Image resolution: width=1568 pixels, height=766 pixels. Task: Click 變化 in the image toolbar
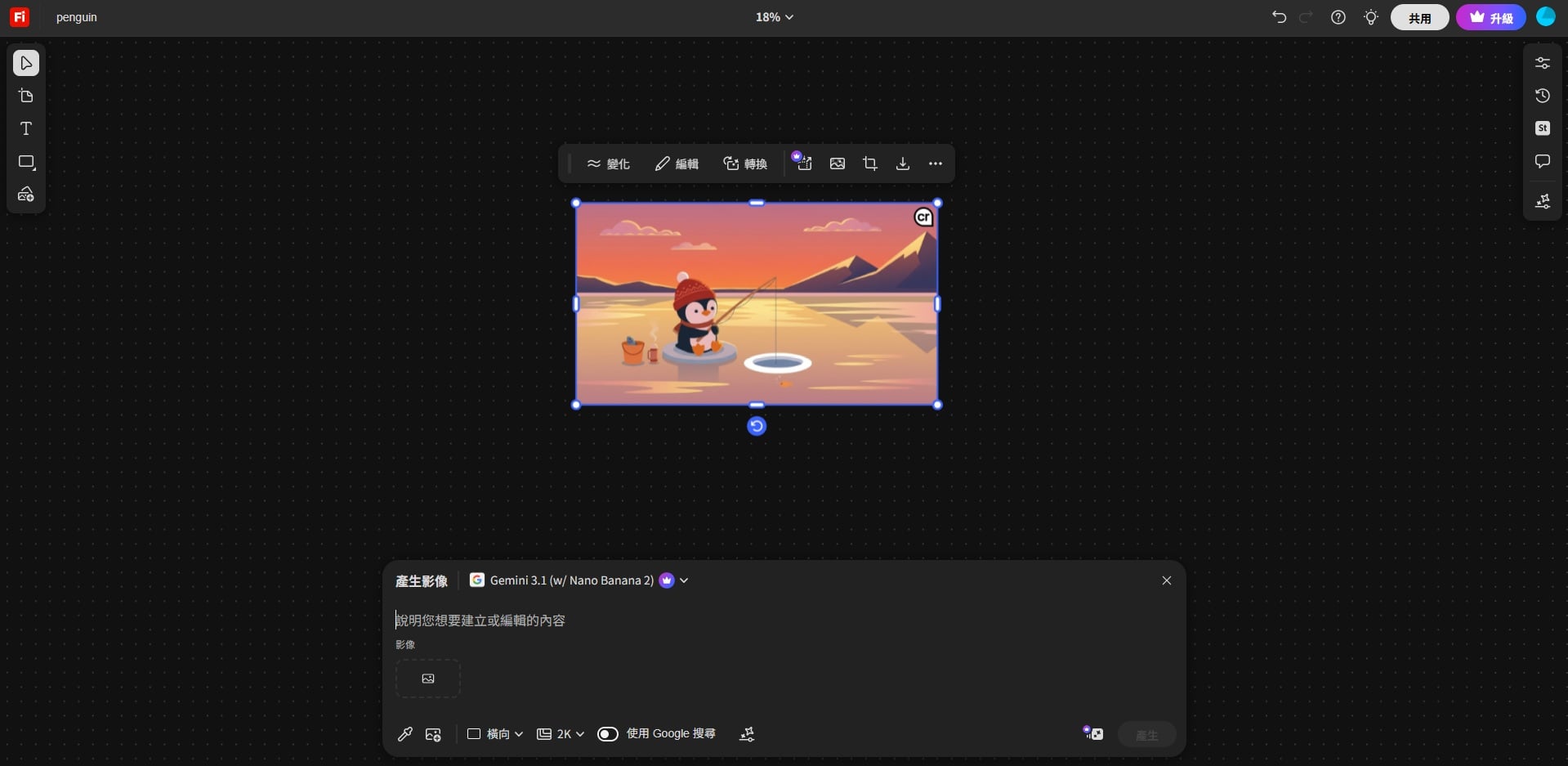(608, 164)
